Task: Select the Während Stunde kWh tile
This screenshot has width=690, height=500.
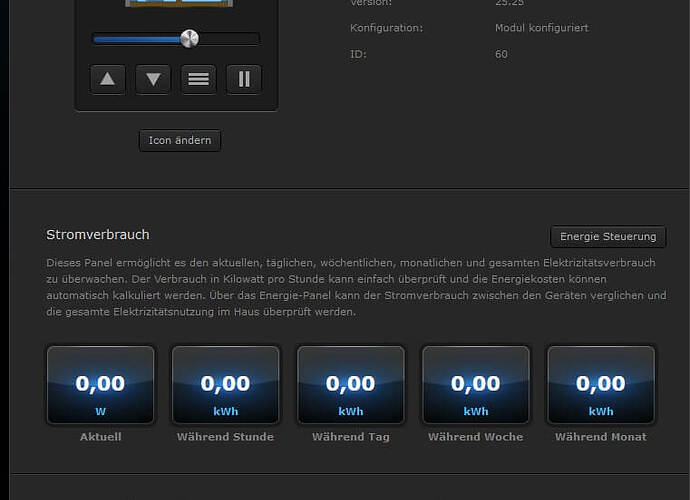Action: [x=225, y=385]
